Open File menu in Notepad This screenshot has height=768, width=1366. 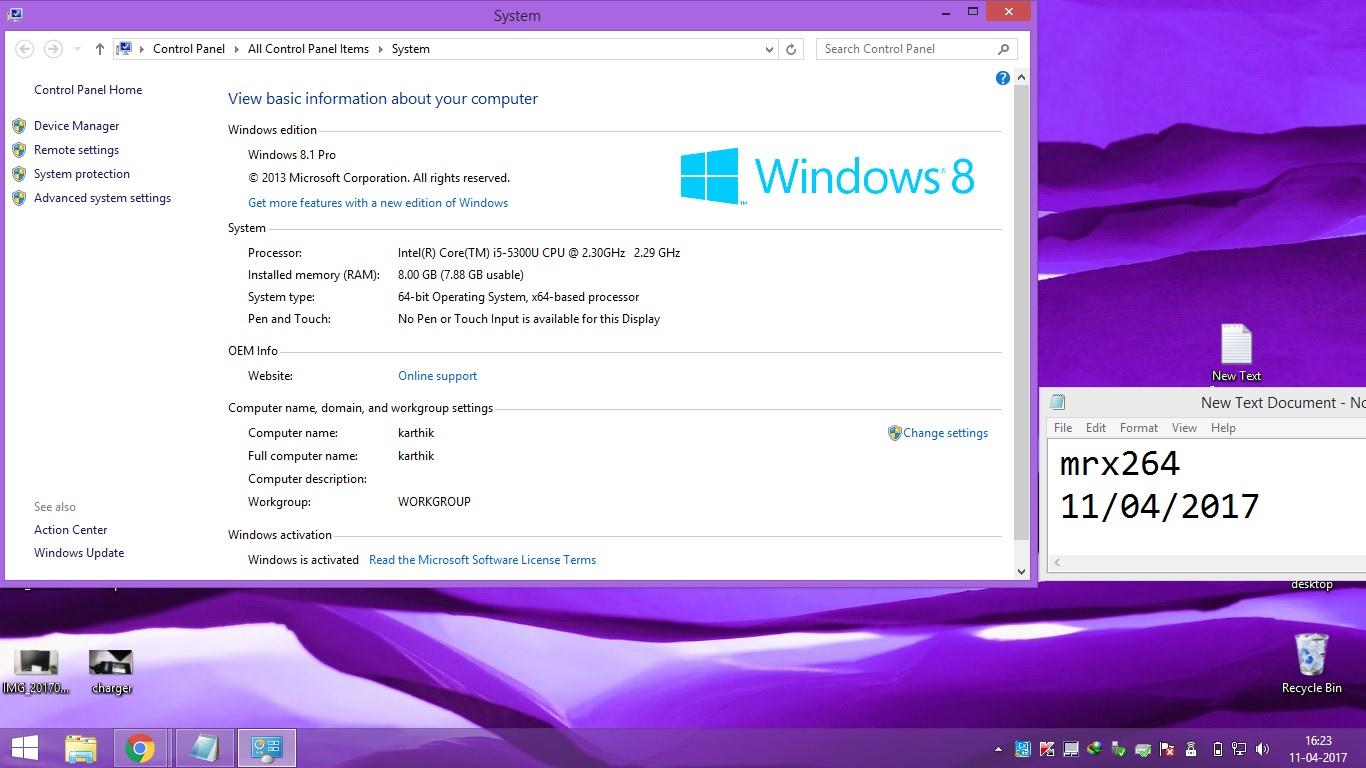[1063, 428]
